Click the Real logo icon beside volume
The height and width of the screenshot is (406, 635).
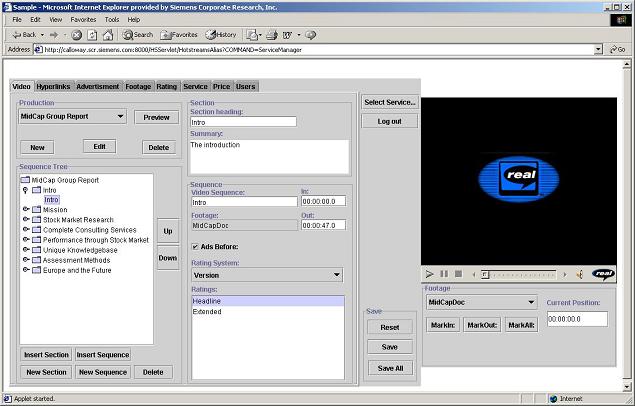point(604,274)
